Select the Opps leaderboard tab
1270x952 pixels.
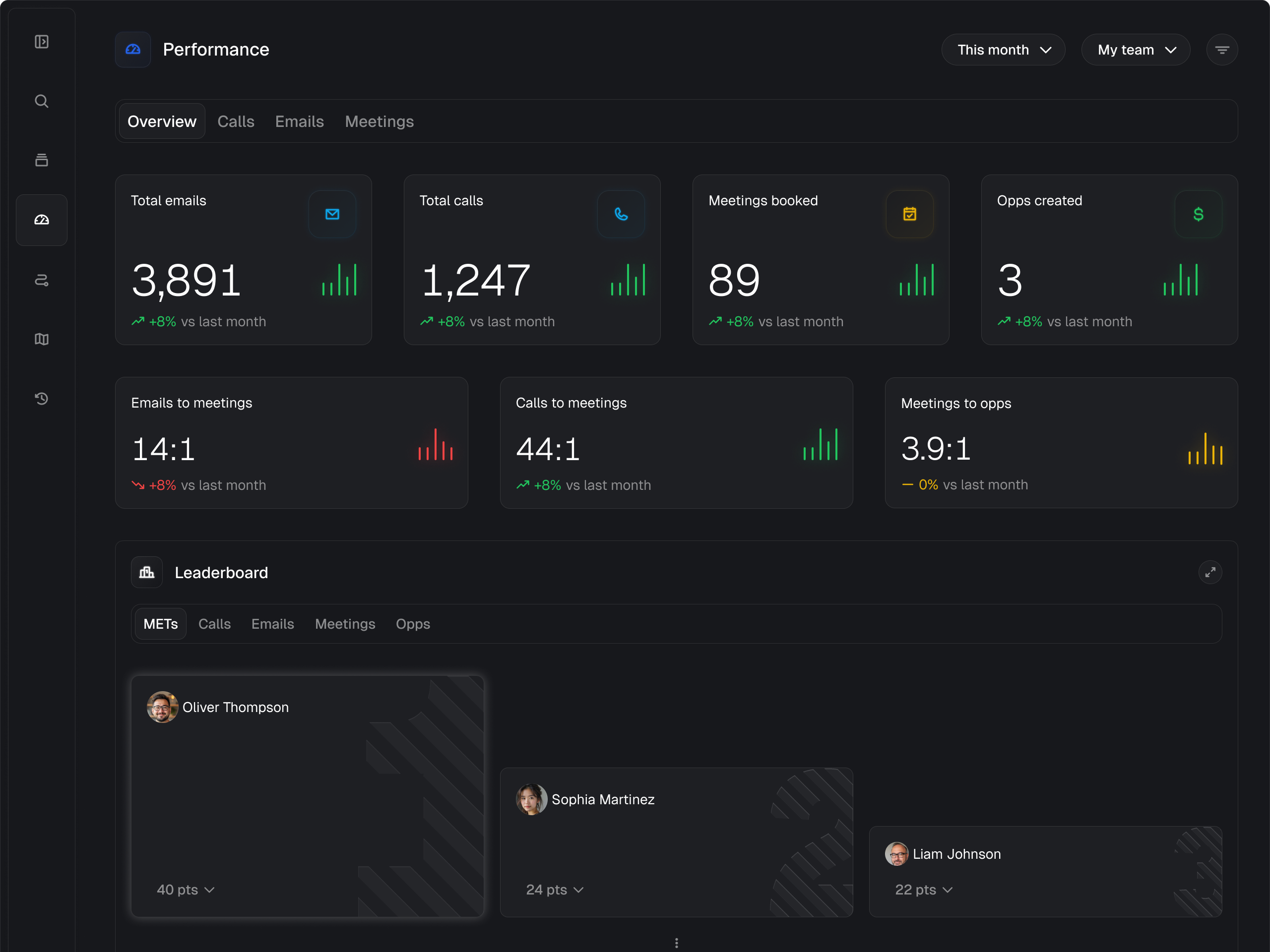point(412,624)
